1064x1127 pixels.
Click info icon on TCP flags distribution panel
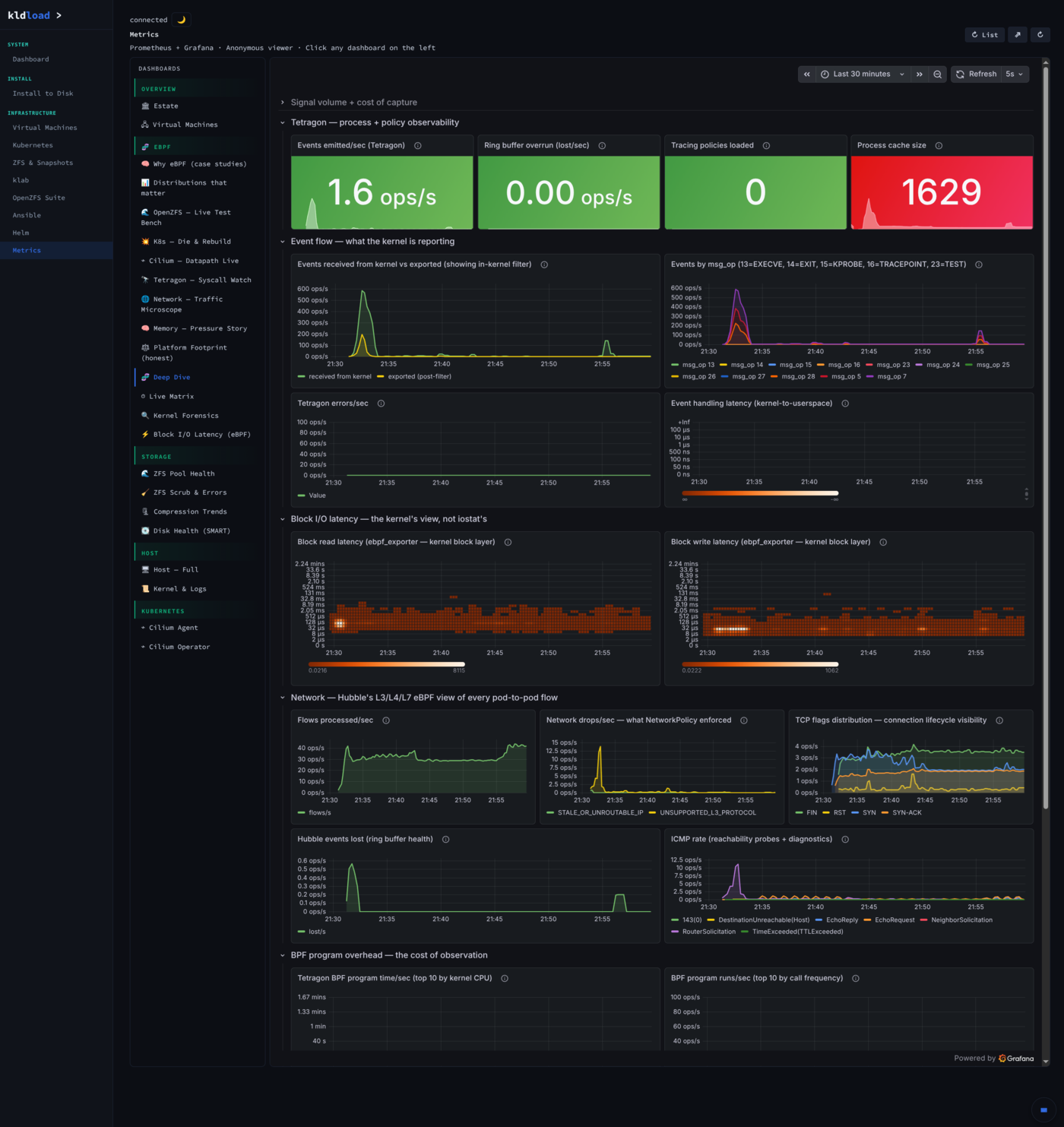coord(999,720)
